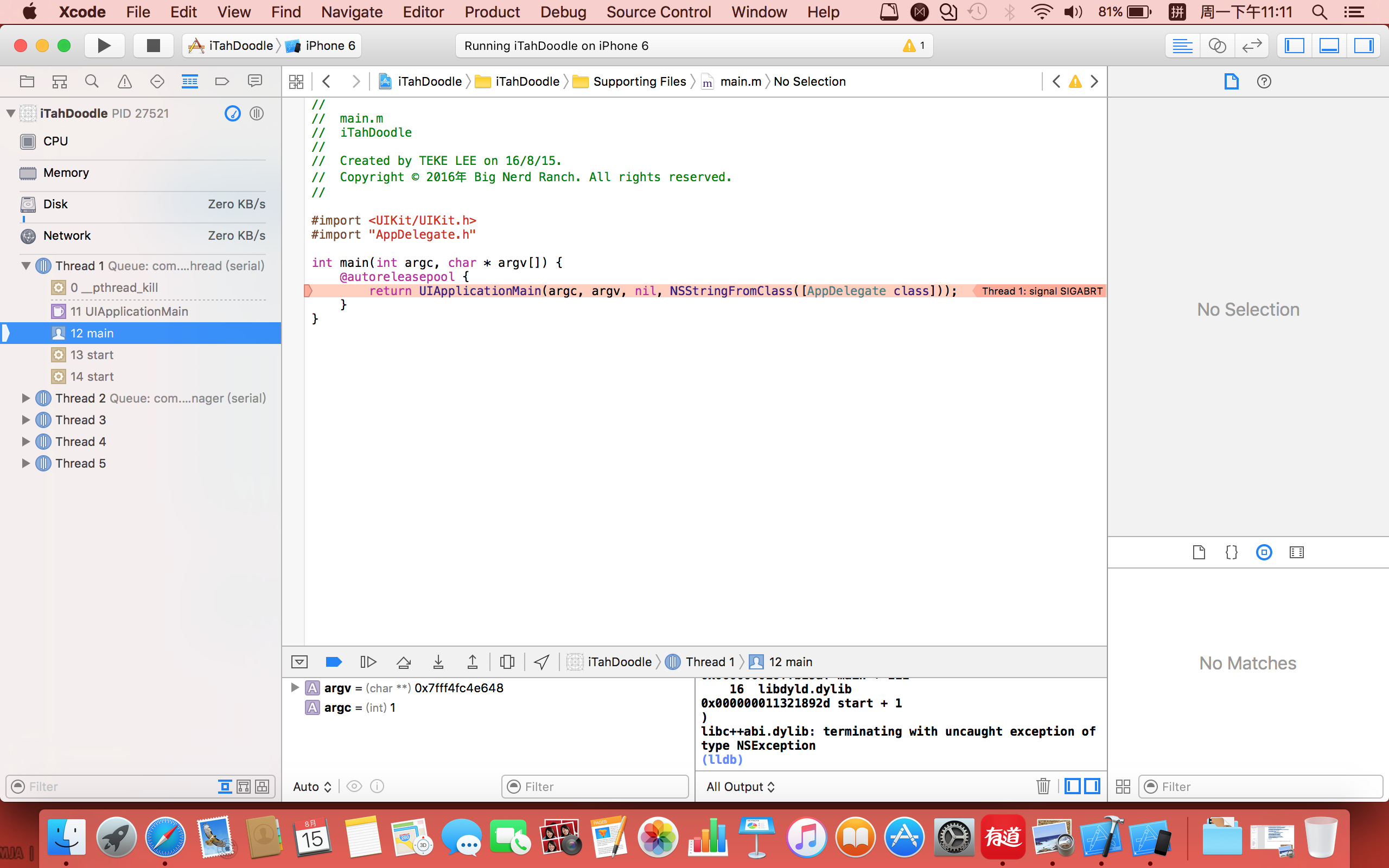The width and height of the screenshot is (1389, 868).
Task: Open Safari from the Dock
Action: [x=165, y=837]
